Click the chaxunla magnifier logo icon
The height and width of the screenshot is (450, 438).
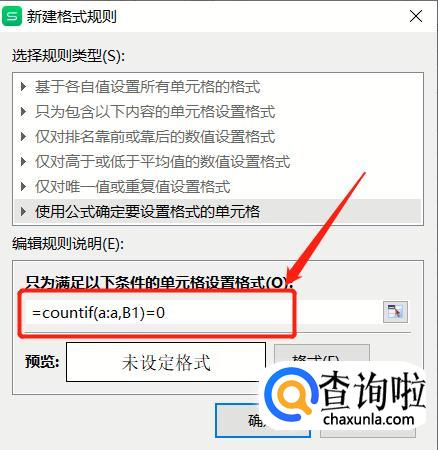[292, 396]
